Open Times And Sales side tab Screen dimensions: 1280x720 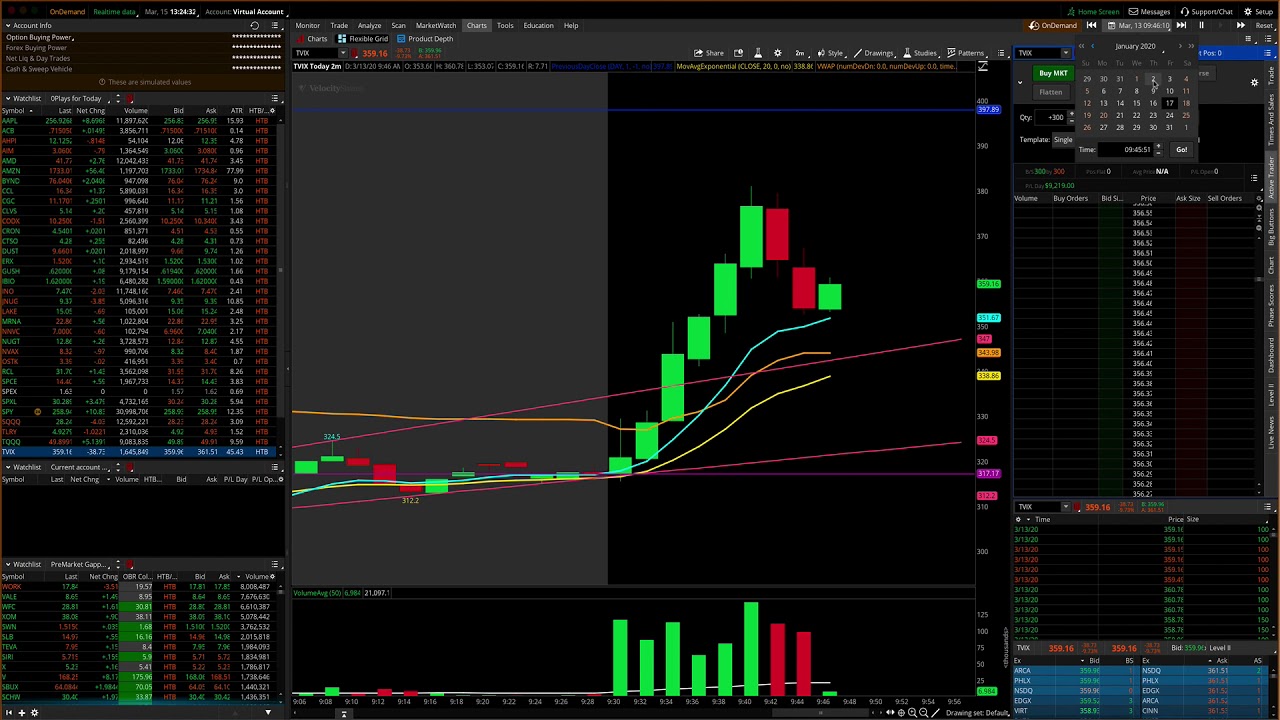1272,117
